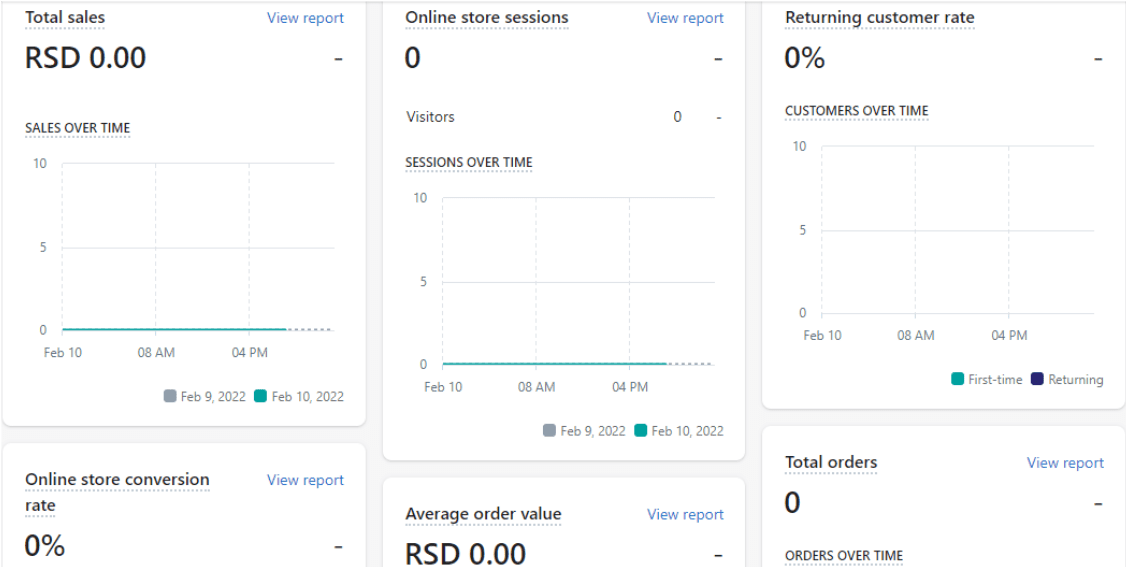Open View report for Total orders

coord(1065,463)
